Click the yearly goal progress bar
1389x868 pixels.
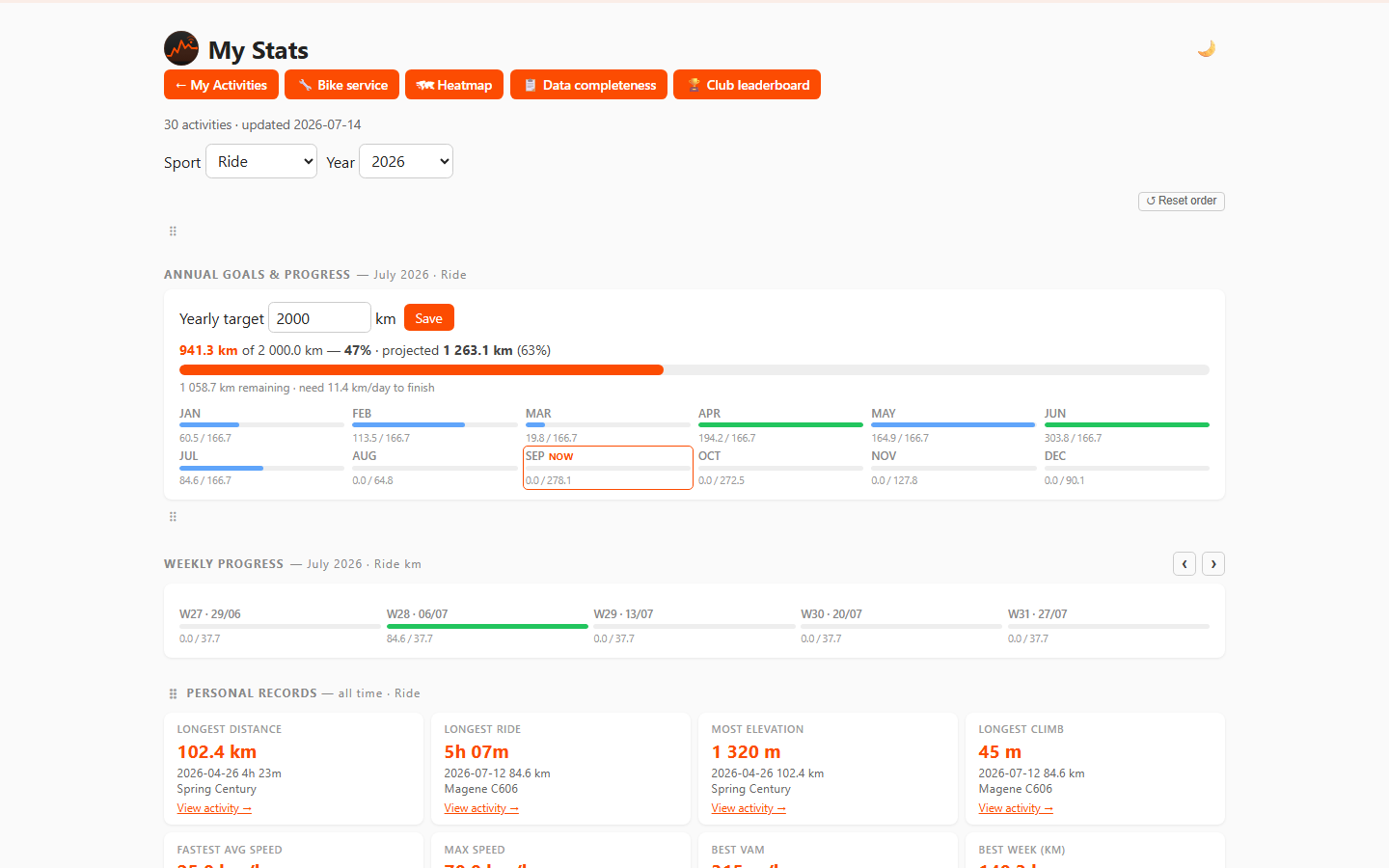coord(694,370)
